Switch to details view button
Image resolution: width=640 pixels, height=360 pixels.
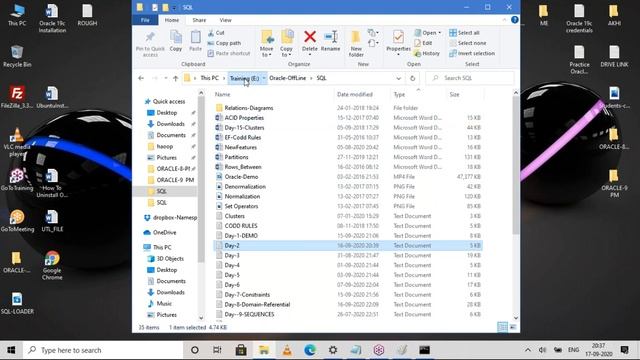(502, 327)
